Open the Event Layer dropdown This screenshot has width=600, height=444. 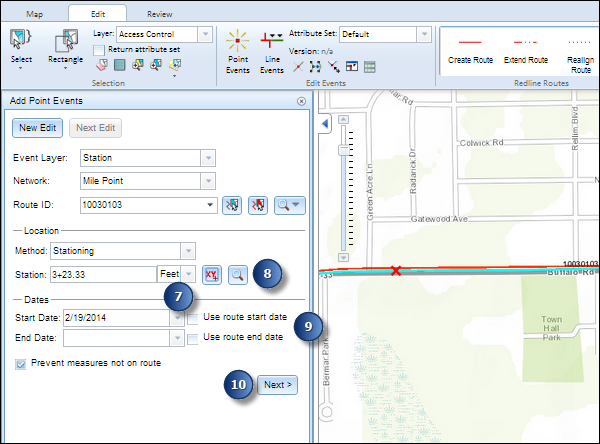click(207, 158)
